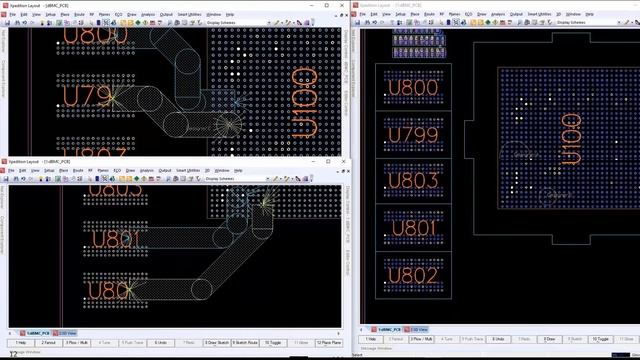This screenshot has width=640, height=360.
Task: Click dark blue chip icon in right toolbar
Action: 449,22
